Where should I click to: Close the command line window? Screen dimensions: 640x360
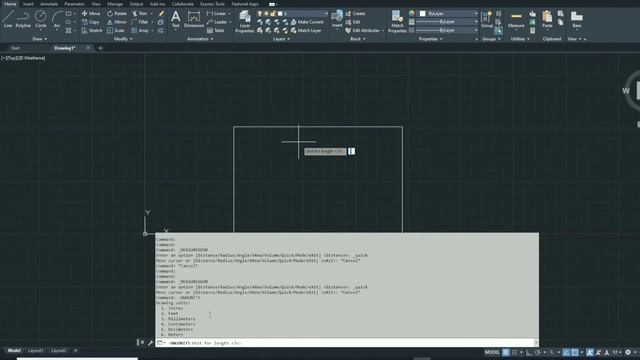(142, 342)
